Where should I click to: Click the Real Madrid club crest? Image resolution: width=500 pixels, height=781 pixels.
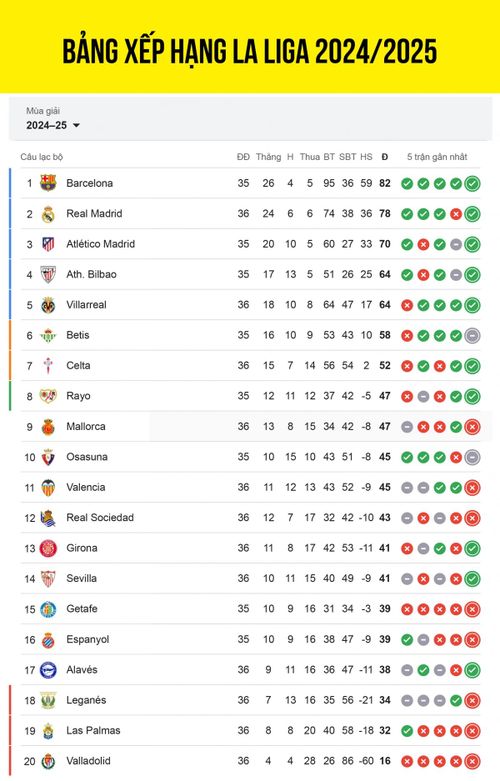[x=48, y=214]
